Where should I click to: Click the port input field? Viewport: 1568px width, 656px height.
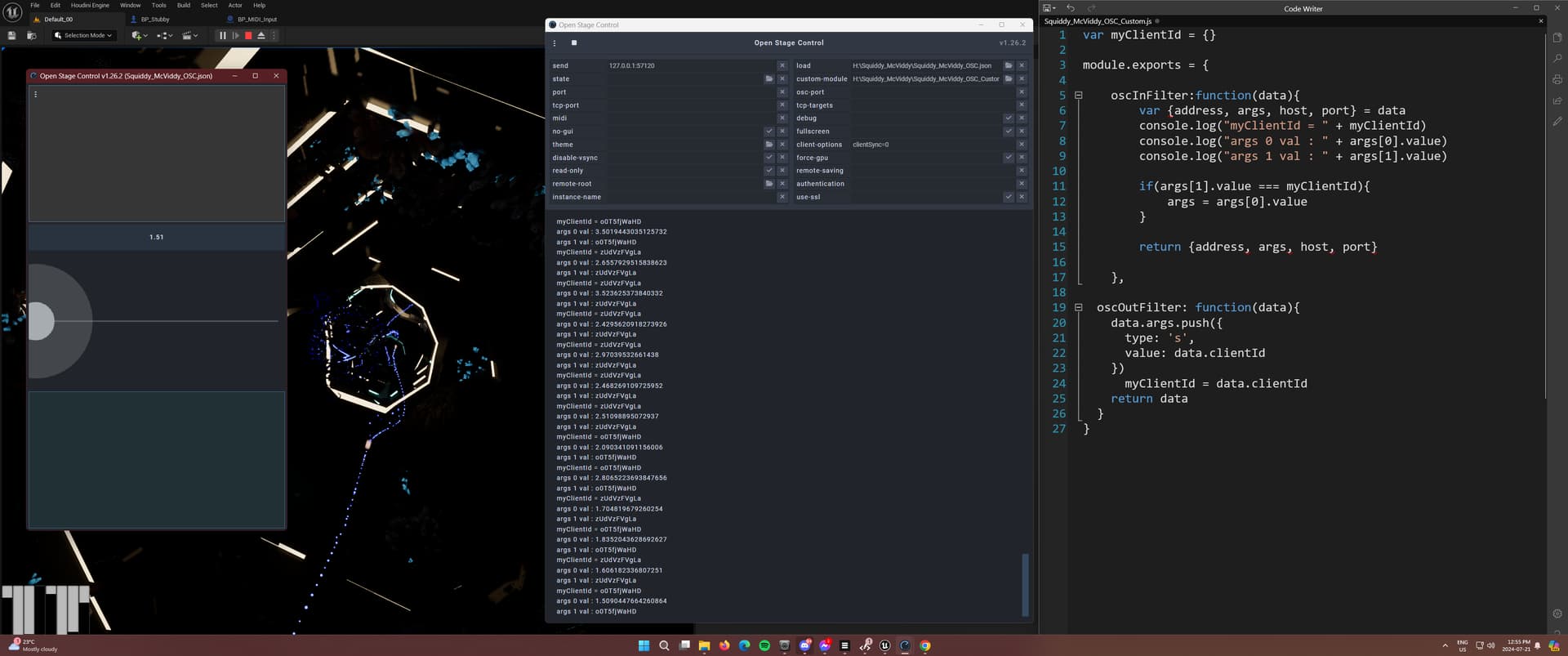pos(690,91)
